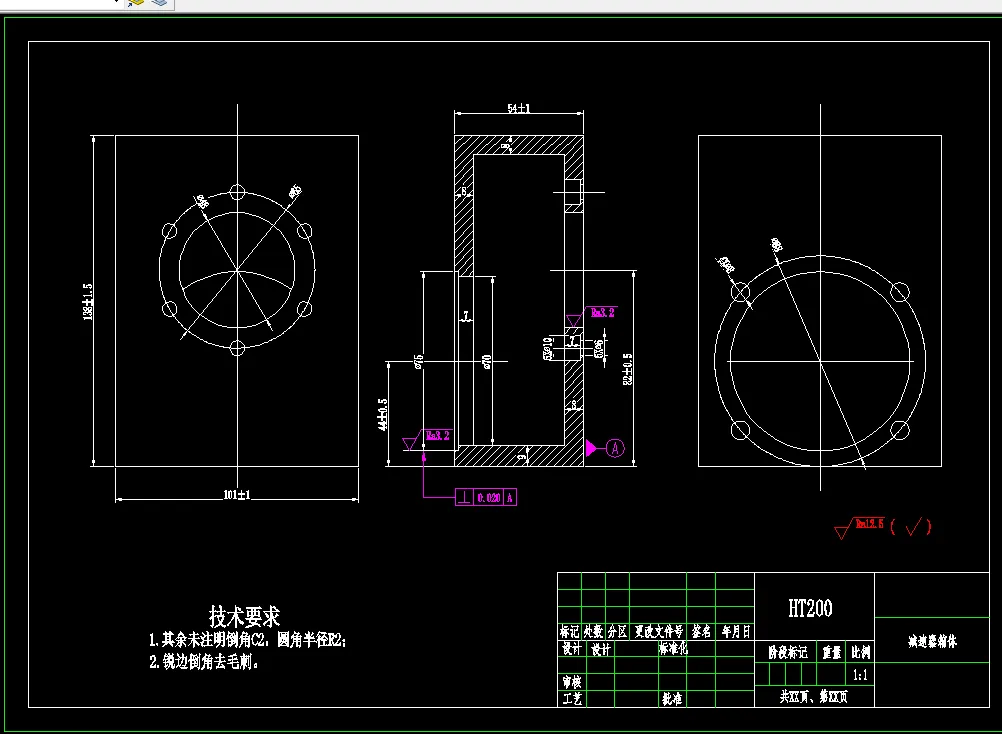Select the ø85 dimension in the six-hole view
Viewport: 1002px width, 734px height.
[x=294, y=191]
